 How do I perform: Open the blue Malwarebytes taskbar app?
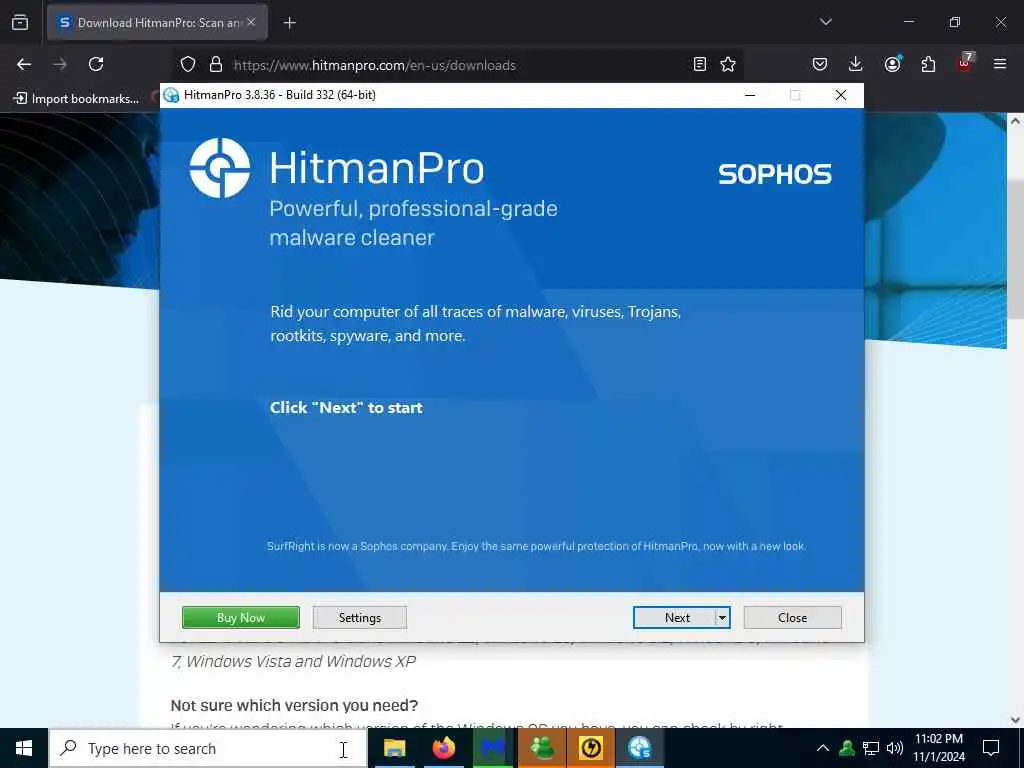tap(493, 748)
